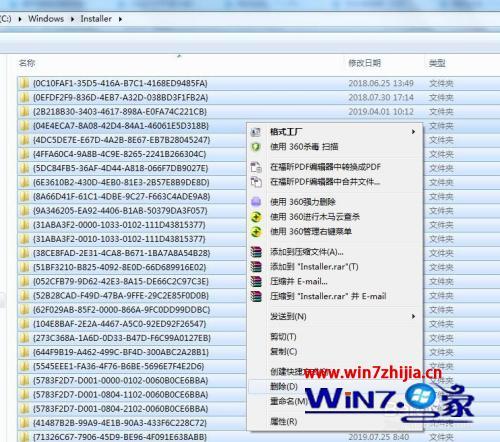
Task: Click folder icon of {31ABA3F2-0010-1033-0102-111D43815377}
Action: pos(24,239)
